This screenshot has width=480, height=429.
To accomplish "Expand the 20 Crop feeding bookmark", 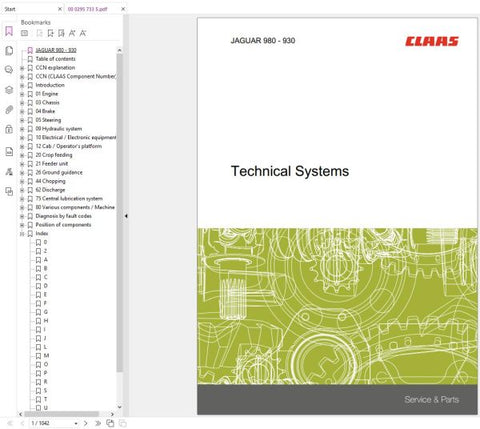I will tap(22, 155).
